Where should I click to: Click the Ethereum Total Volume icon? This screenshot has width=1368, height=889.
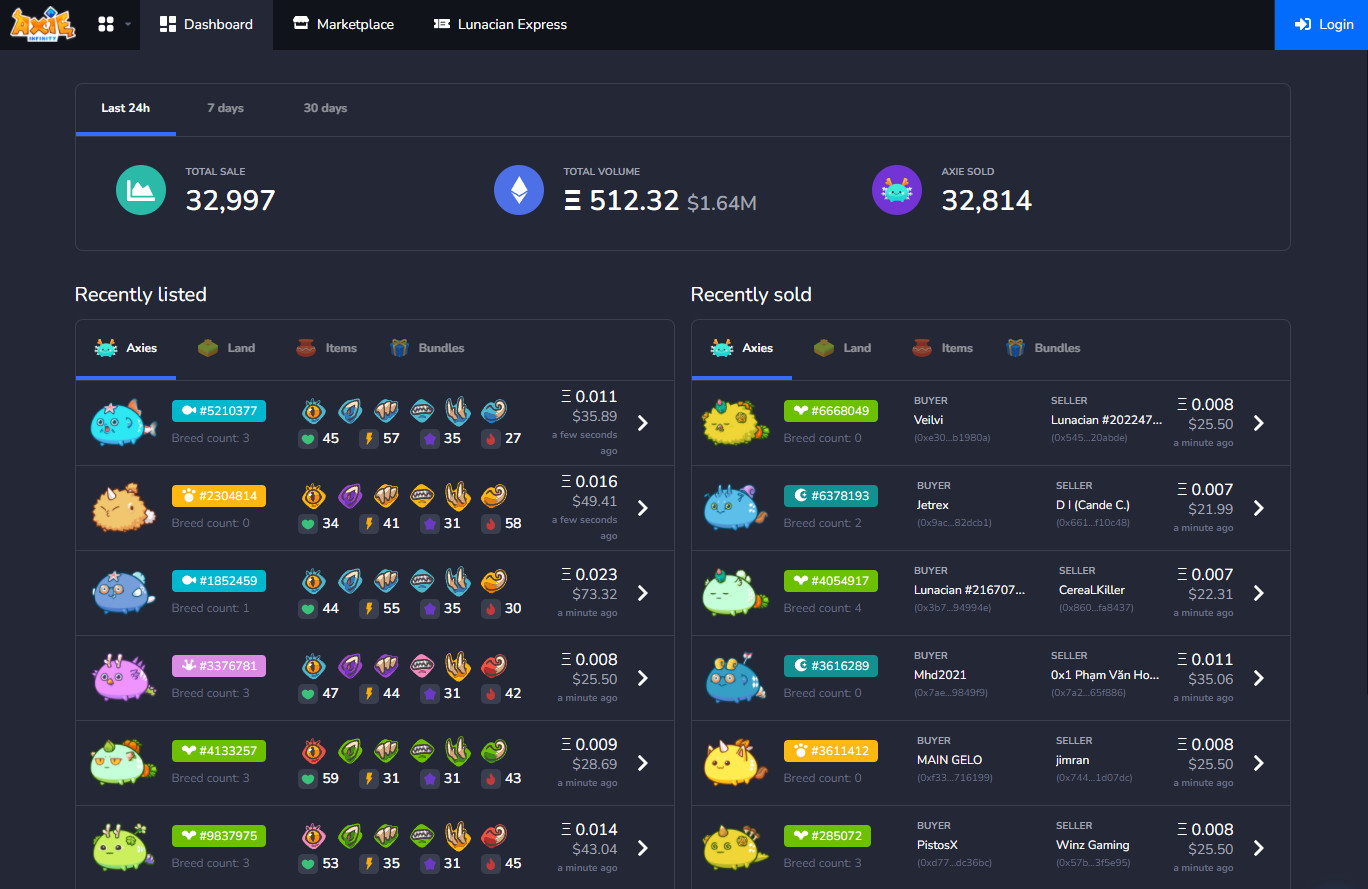point(519,190)
